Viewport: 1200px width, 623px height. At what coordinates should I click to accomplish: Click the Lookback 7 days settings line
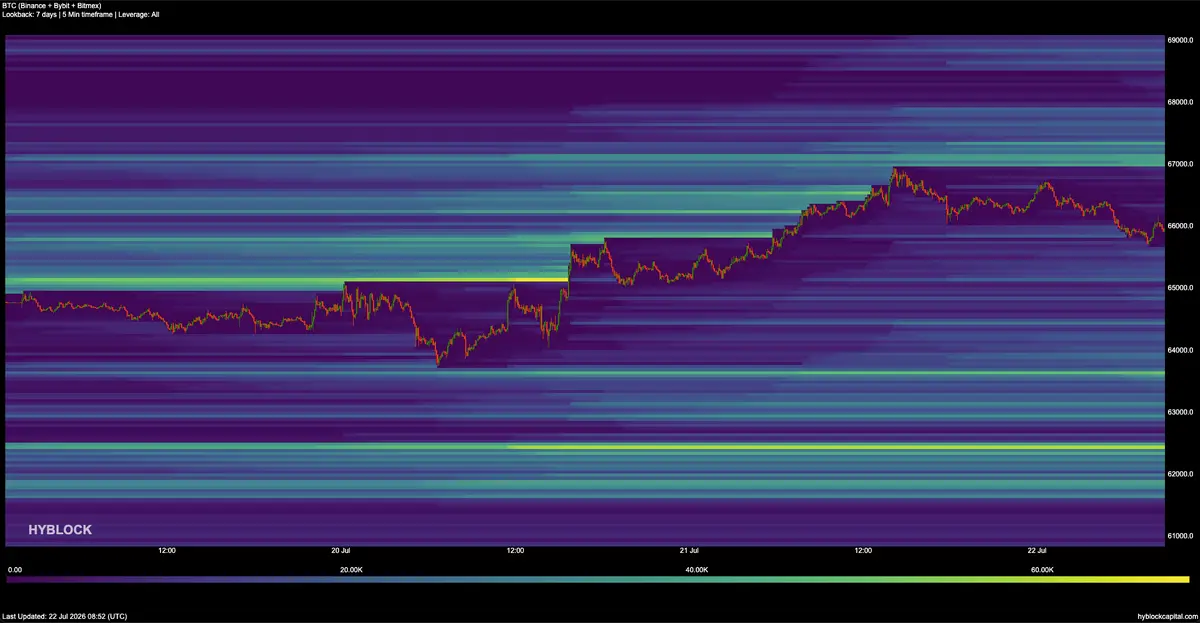(x=81, y=14)
